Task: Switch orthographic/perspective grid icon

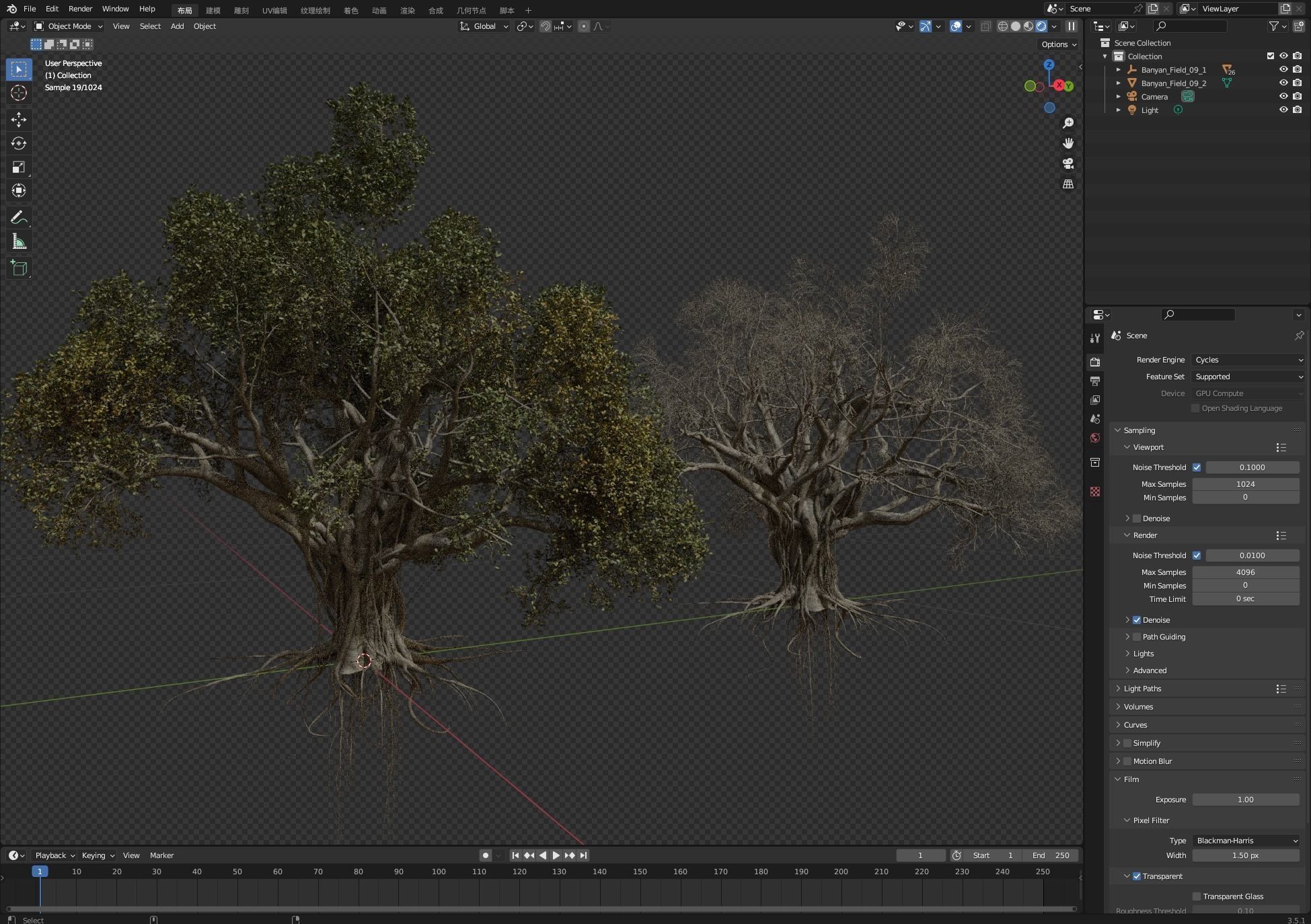Action: point(1067,184)
